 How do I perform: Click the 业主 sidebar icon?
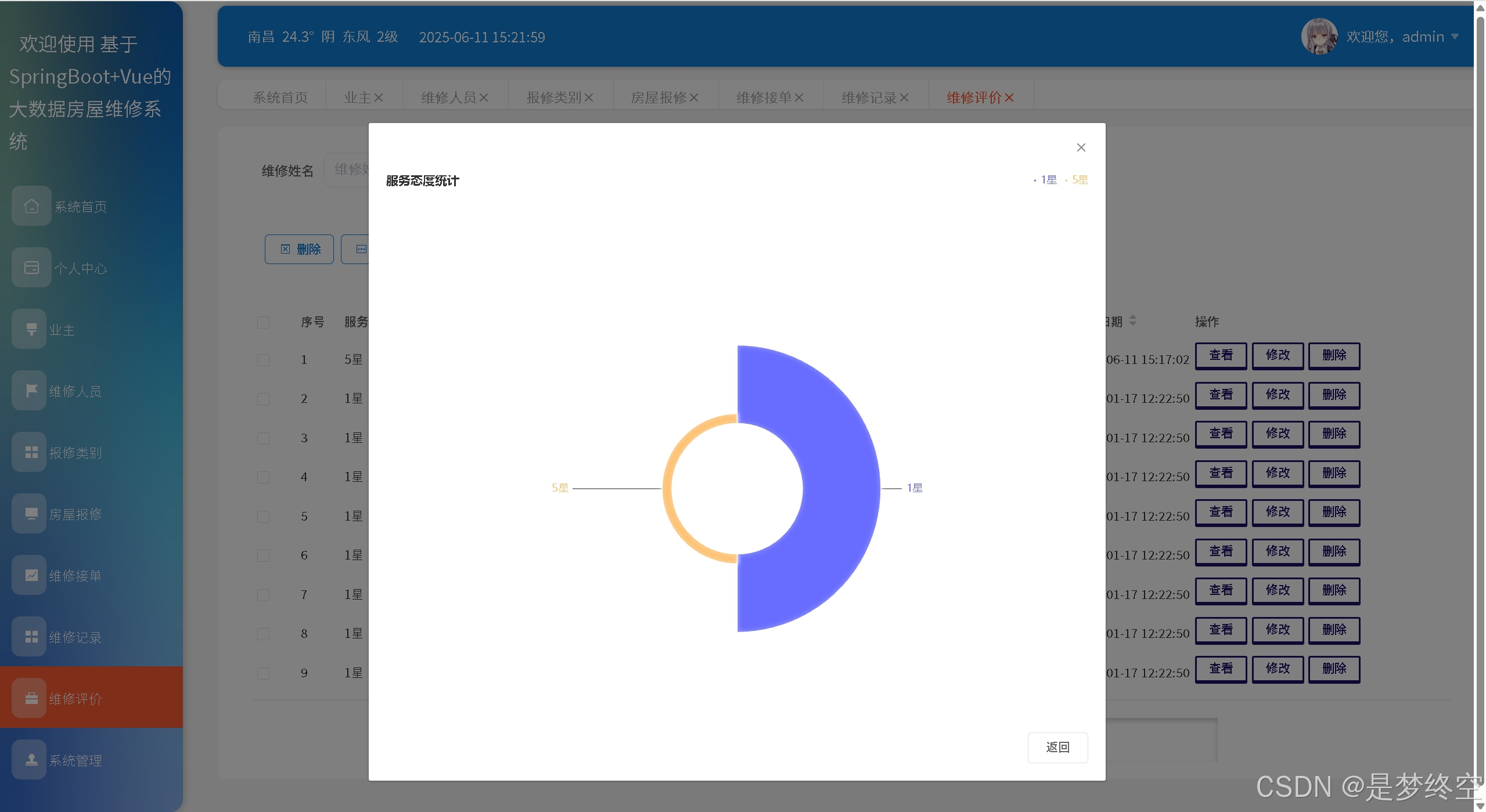click(x=31, y=329)
